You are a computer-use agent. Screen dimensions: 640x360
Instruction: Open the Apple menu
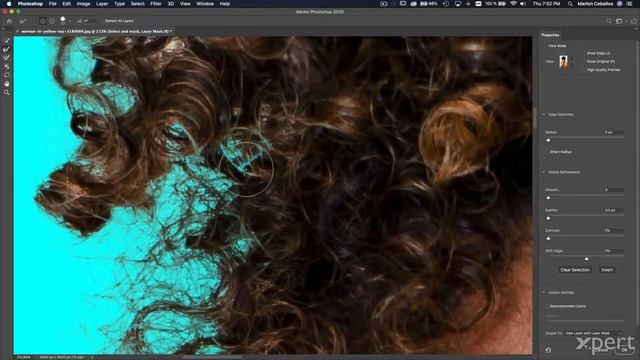point(9,4)
